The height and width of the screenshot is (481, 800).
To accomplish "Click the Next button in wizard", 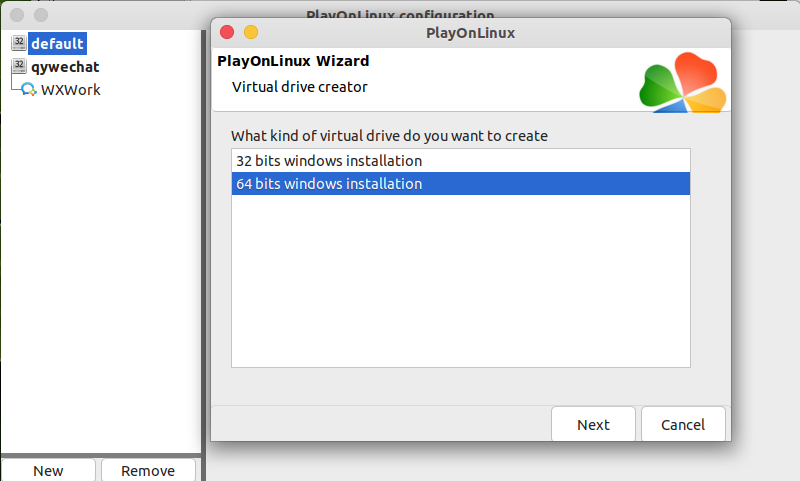I will (x=593, y=424).
